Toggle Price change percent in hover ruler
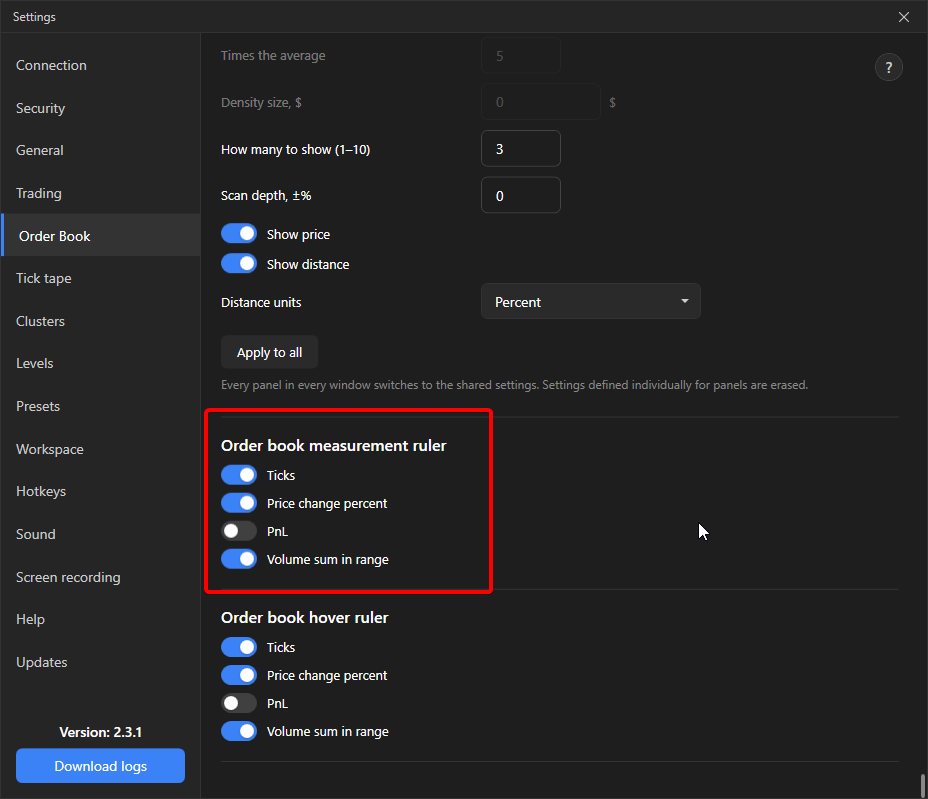The height and width of the screenshot is (799, 928). point(239,675)
